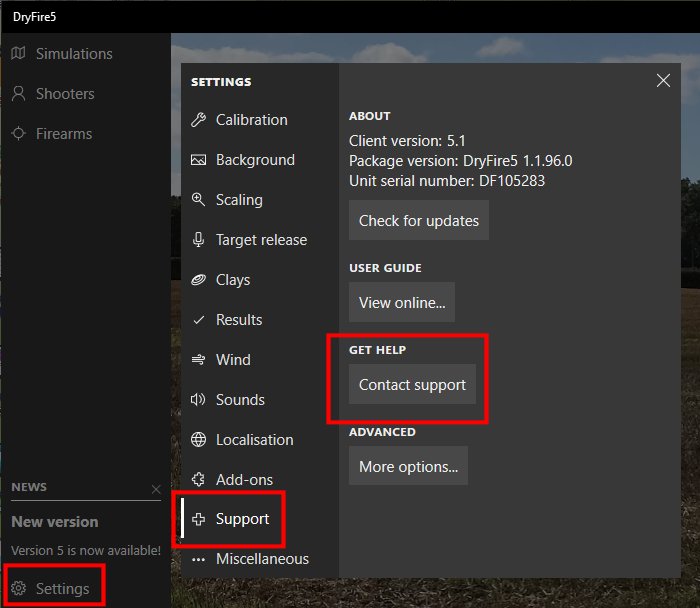Select the Wind icon

198,360
